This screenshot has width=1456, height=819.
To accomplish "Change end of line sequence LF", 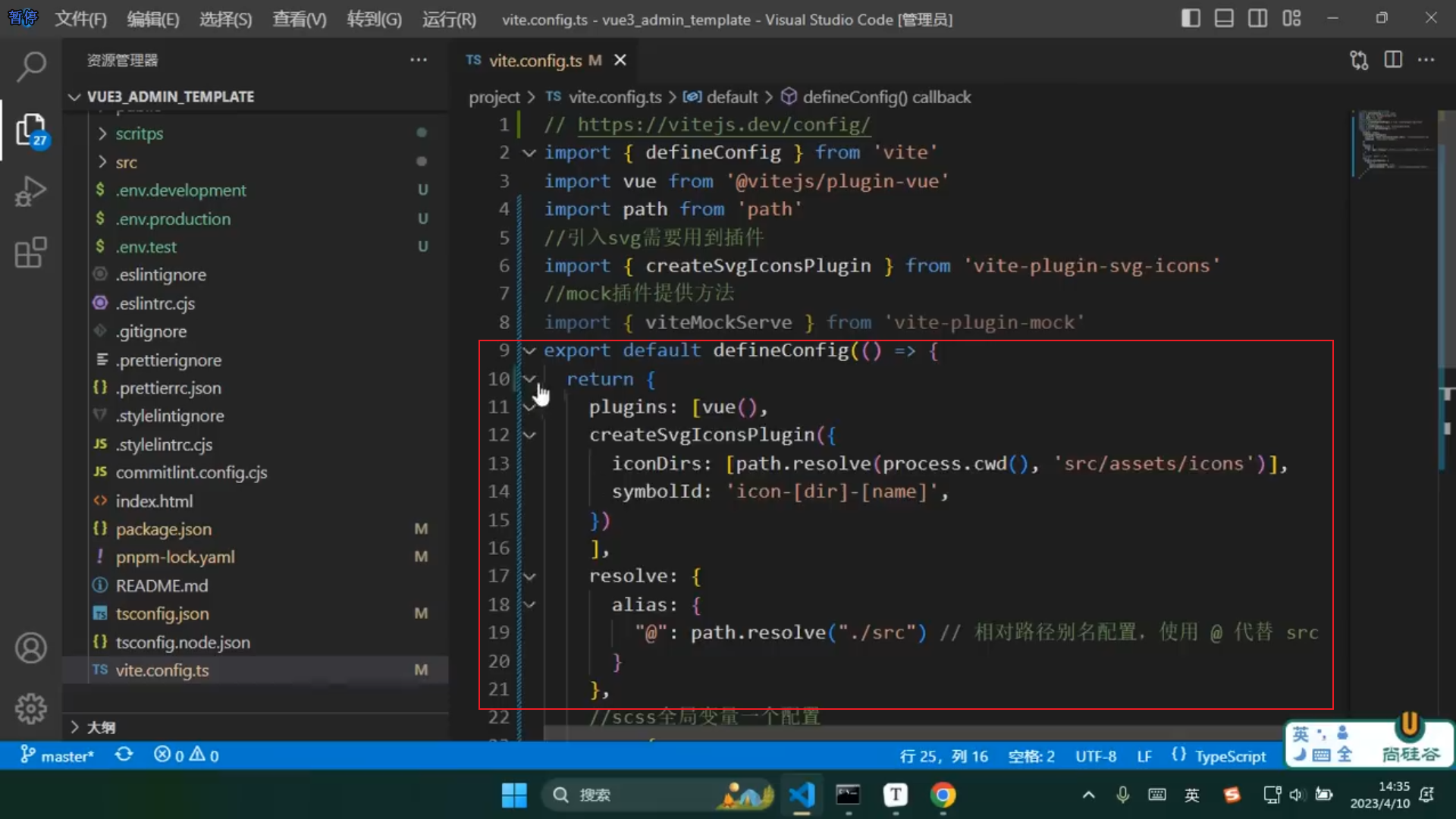I will [x=1144, y=756].
